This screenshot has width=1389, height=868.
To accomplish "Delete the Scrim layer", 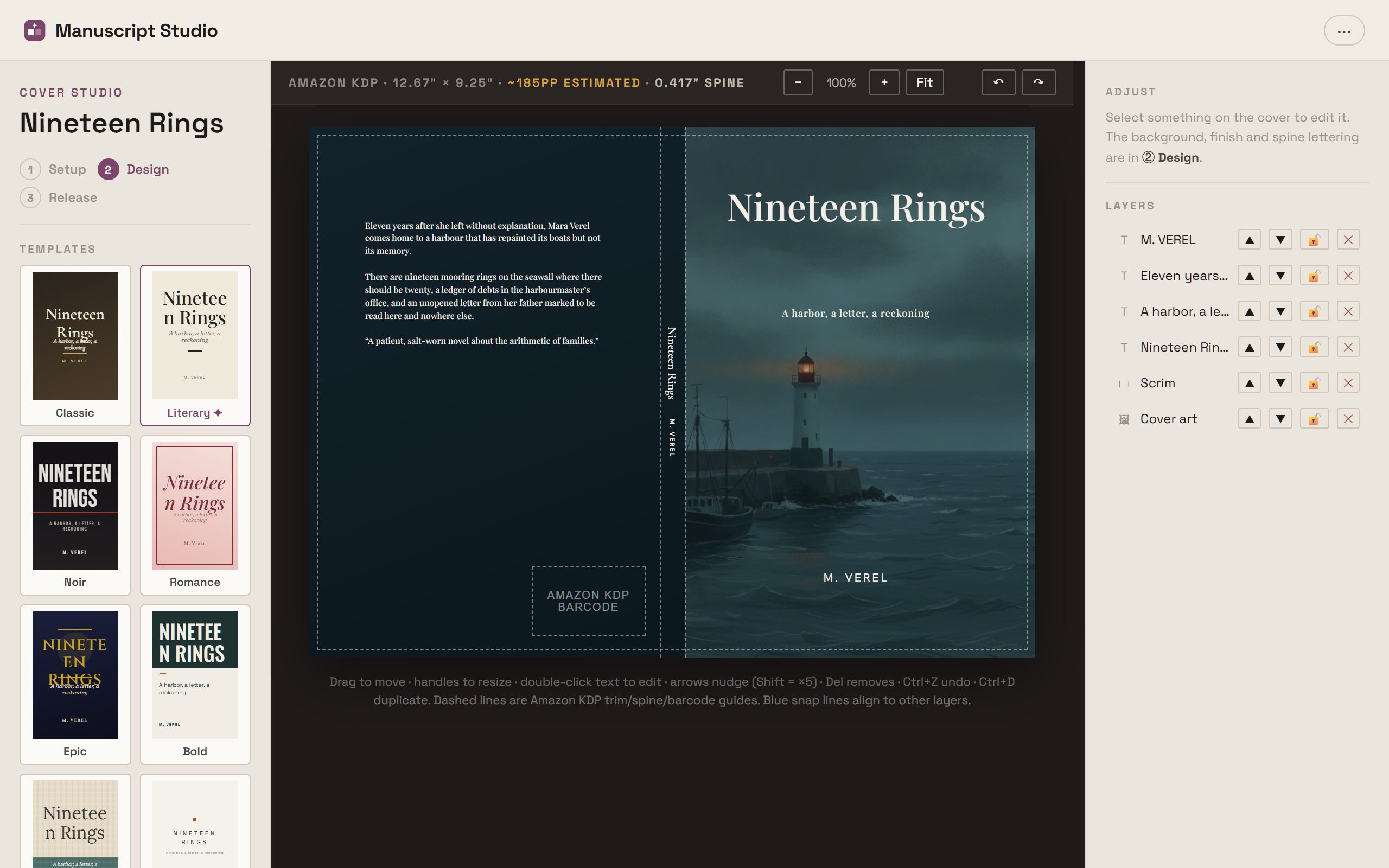I will 1348,384.
